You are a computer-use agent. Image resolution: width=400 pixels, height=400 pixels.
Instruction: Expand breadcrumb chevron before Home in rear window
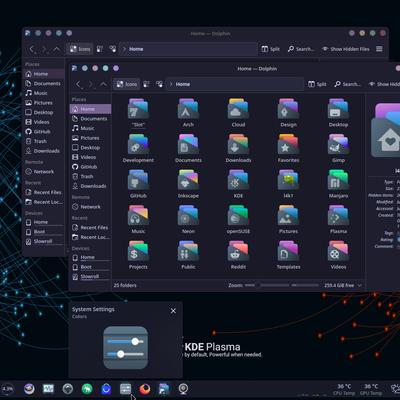coord(124,49)
